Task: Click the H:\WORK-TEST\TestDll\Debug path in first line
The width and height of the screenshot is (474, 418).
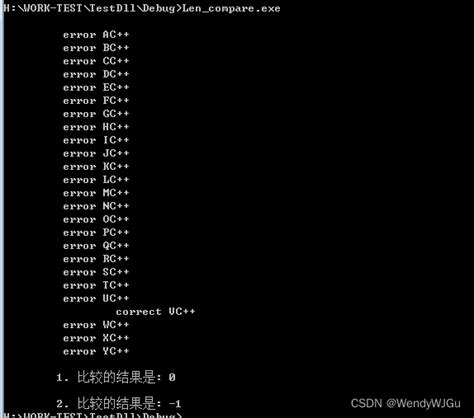Action: (89, 8)
